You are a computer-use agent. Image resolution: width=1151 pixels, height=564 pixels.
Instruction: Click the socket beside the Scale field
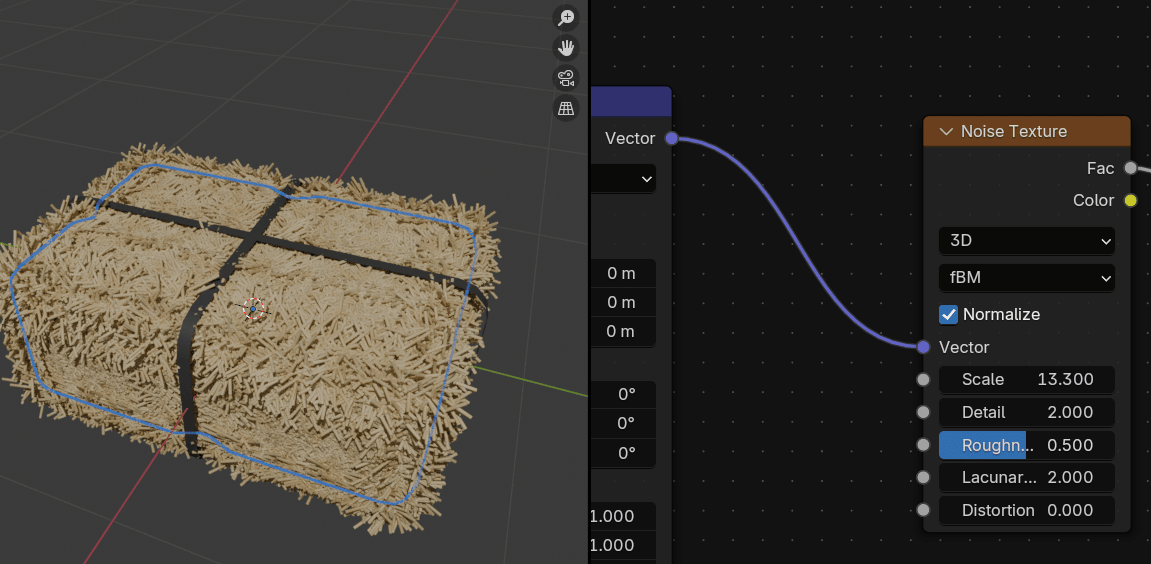(923, 380)
